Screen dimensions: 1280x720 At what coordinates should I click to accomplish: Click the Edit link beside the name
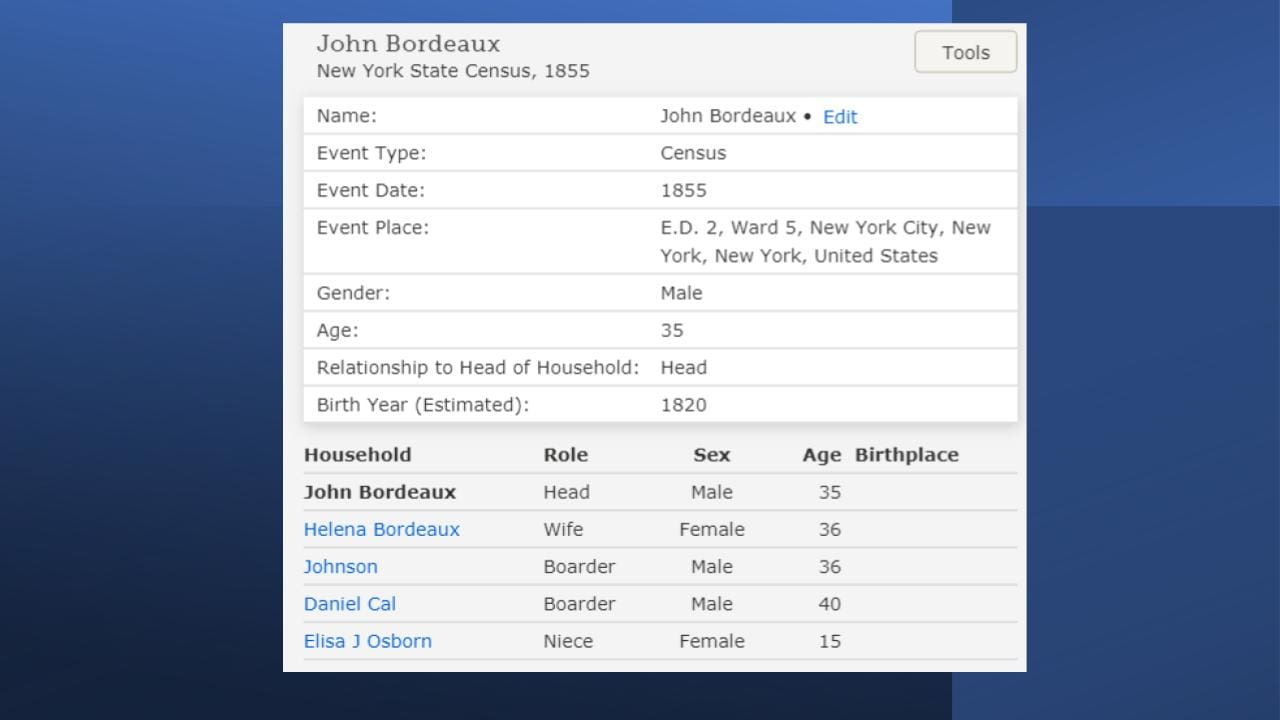(840, 116)
